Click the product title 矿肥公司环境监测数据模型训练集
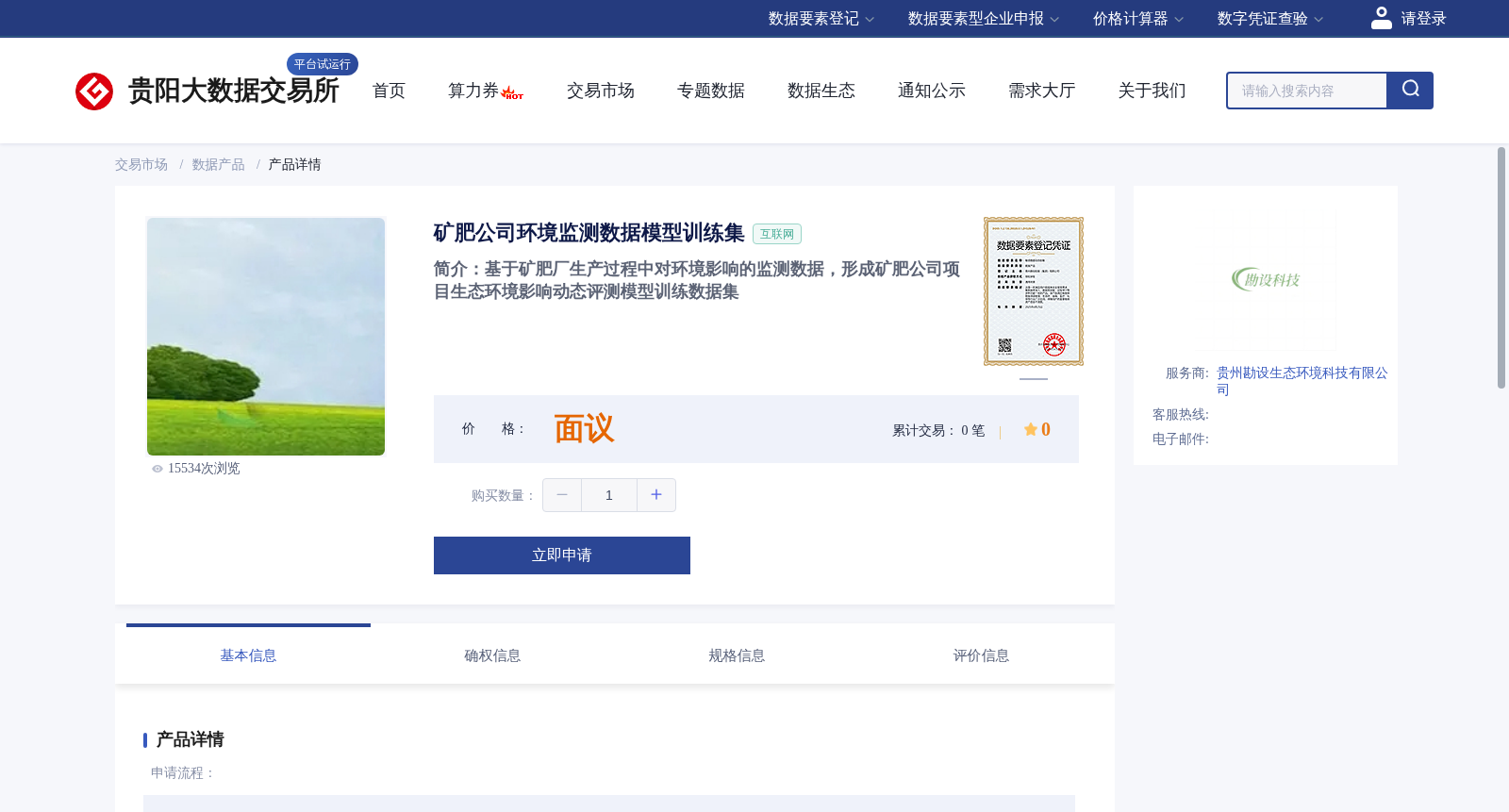 click(x=589, y=233)
